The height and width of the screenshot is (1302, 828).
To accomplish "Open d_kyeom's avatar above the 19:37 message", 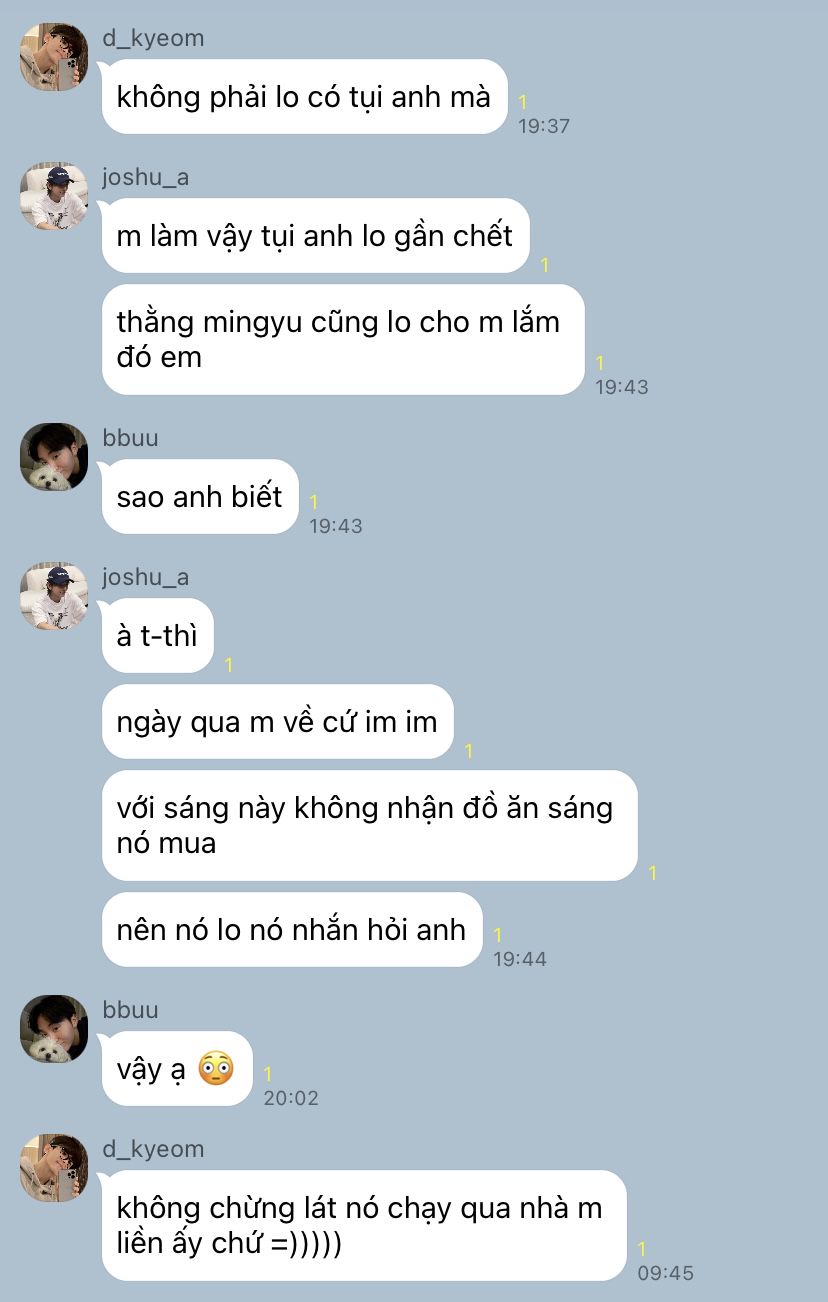I will 54,57.
